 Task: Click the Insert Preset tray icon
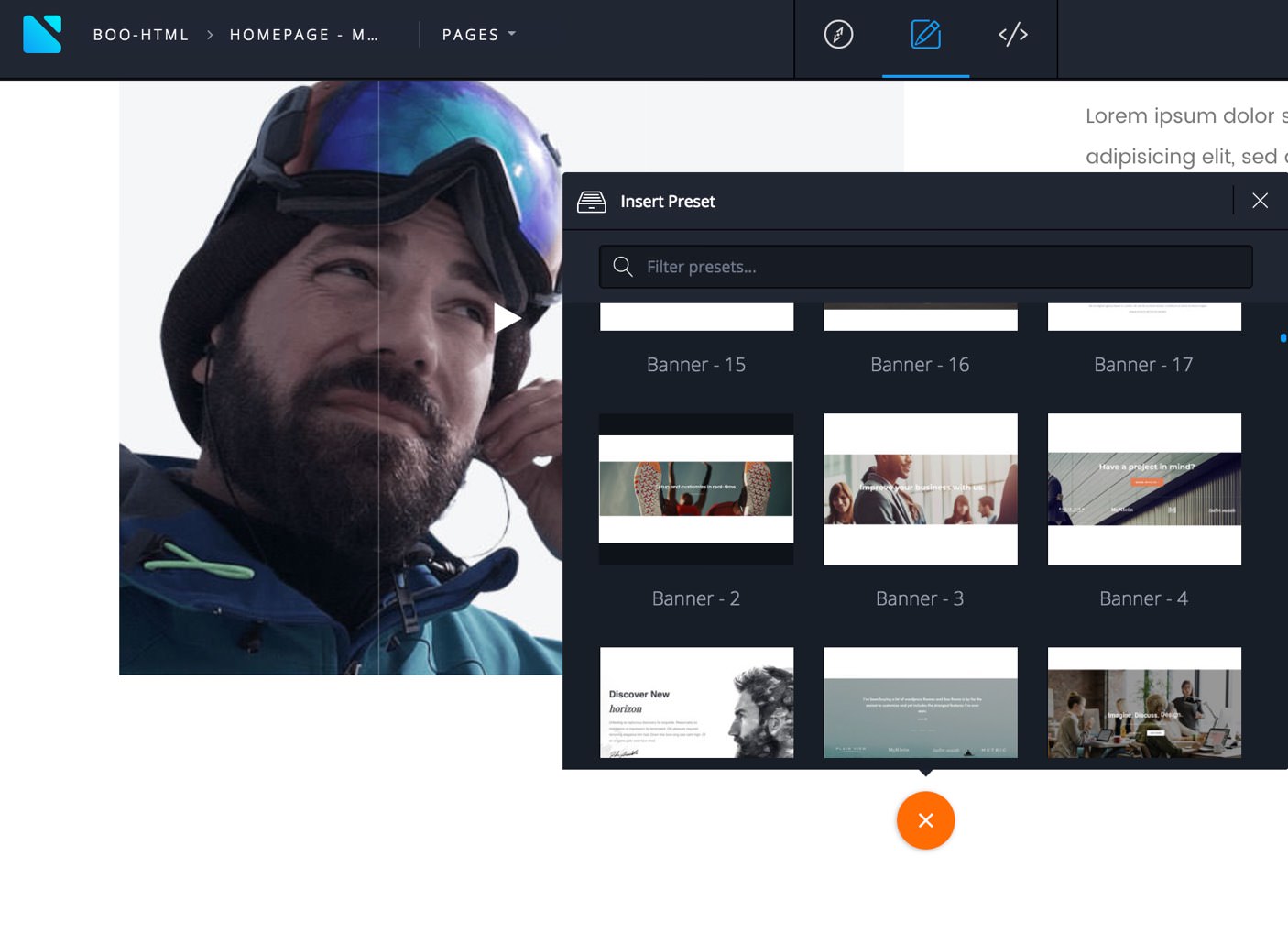(592, 202)
